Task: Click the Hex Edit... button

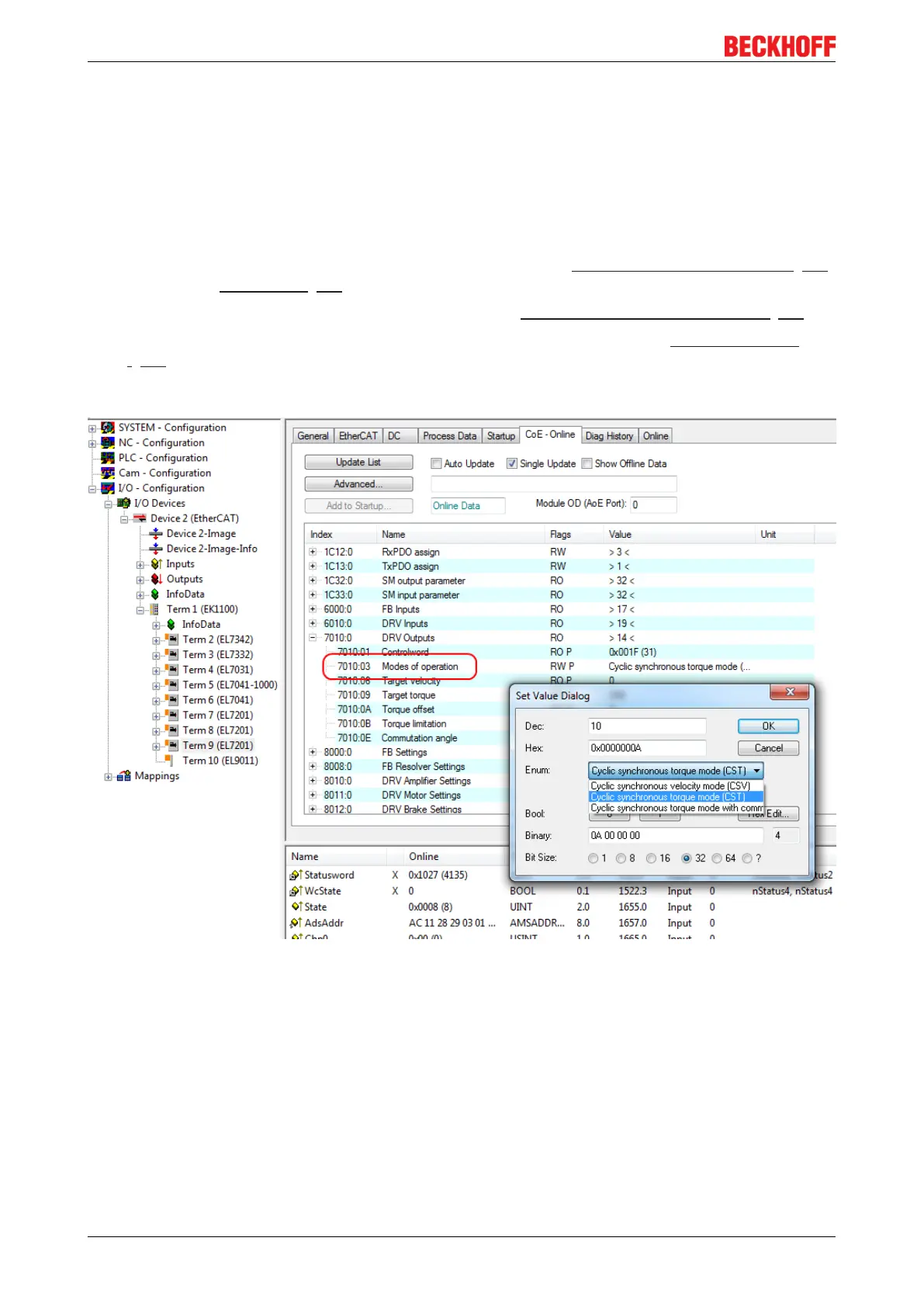Action: point(769,813)
